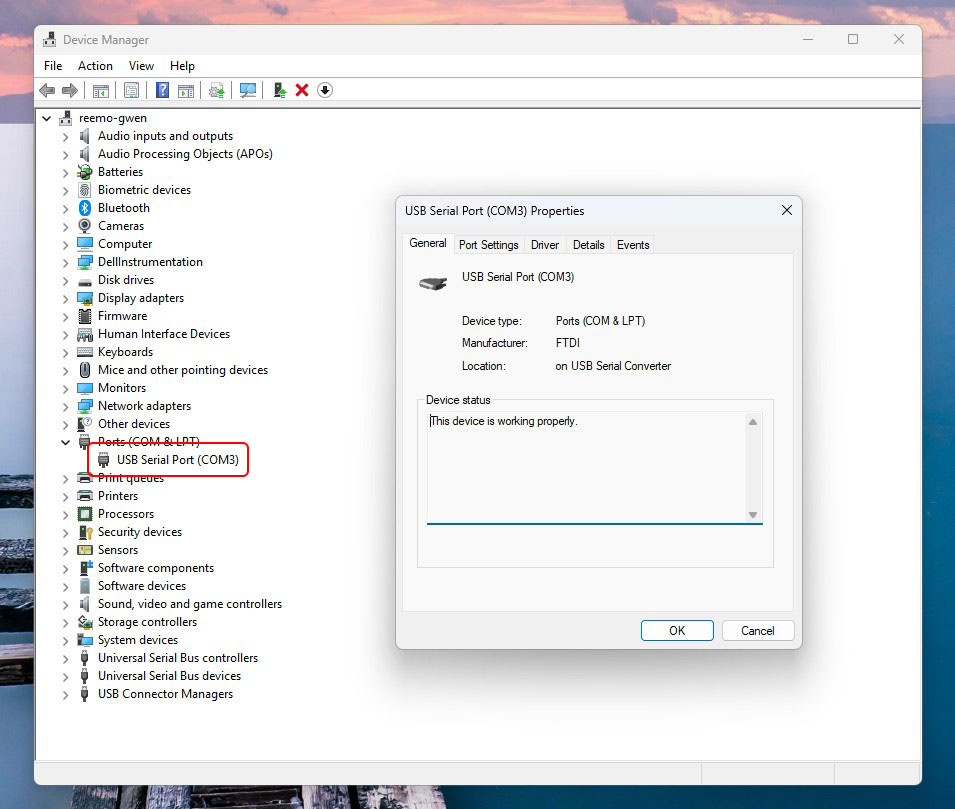Click the Back arrow in the toolbar

coord(47,91)
